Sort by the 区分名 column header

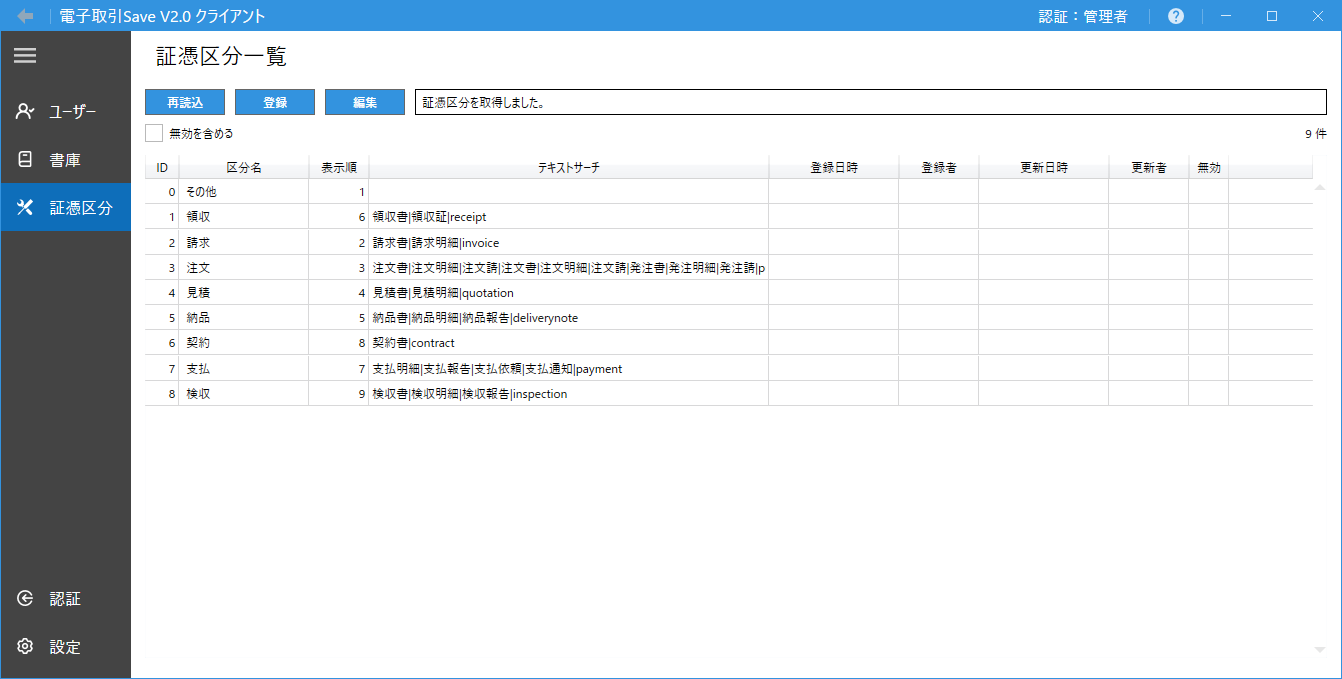[243, 168]
